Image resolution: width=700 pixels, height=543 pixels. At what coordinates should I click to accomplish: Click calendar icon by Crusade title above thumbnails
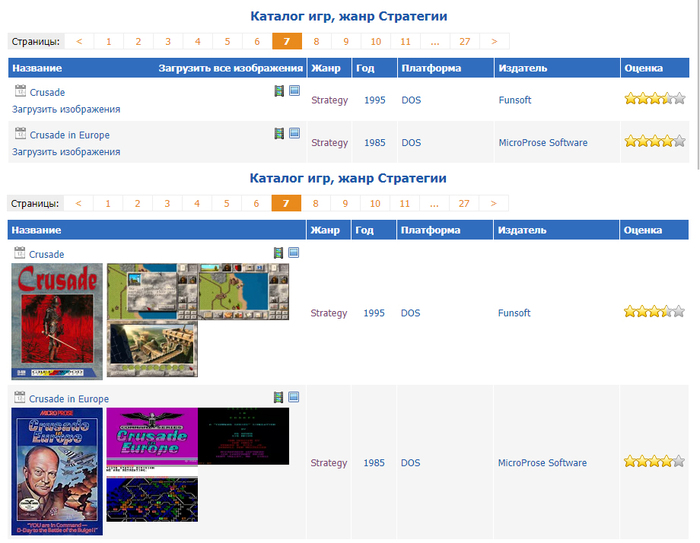pyautogui.click(x=19, y=253)
